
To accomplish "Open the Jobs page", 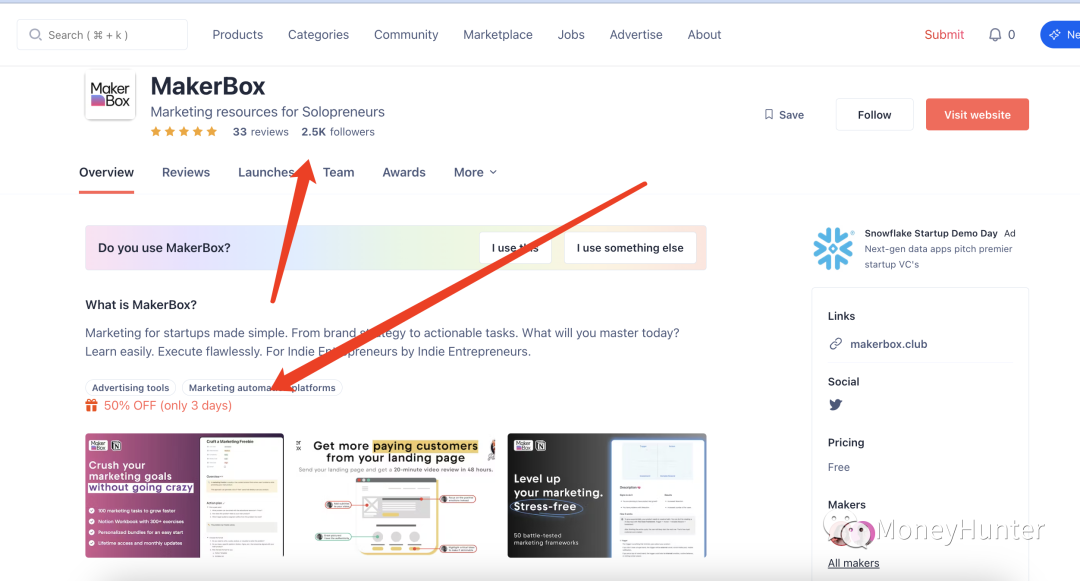I will tap(571, 34).
